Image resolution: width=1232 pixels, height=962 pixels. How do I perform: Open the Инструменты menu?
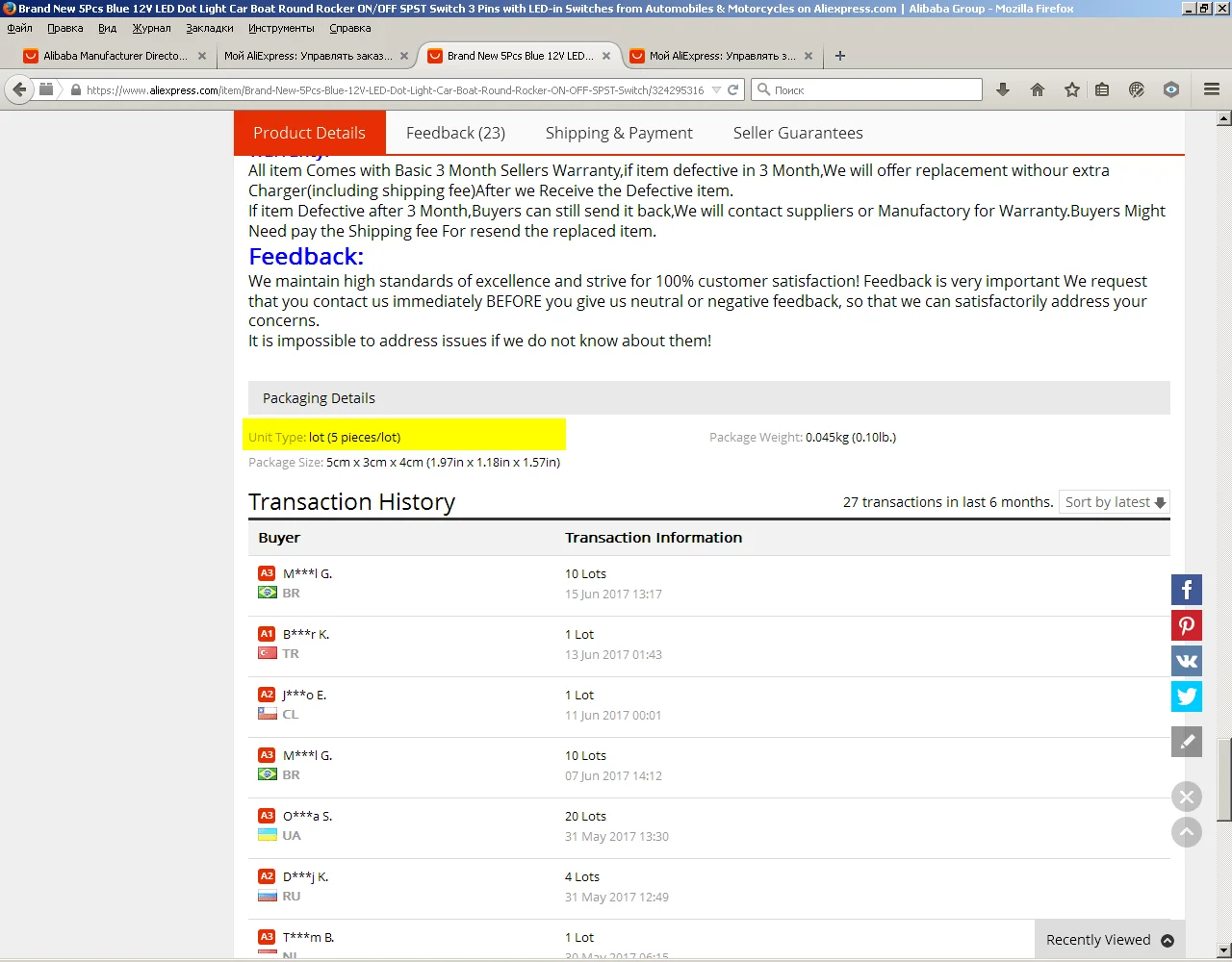click(281, 28)
